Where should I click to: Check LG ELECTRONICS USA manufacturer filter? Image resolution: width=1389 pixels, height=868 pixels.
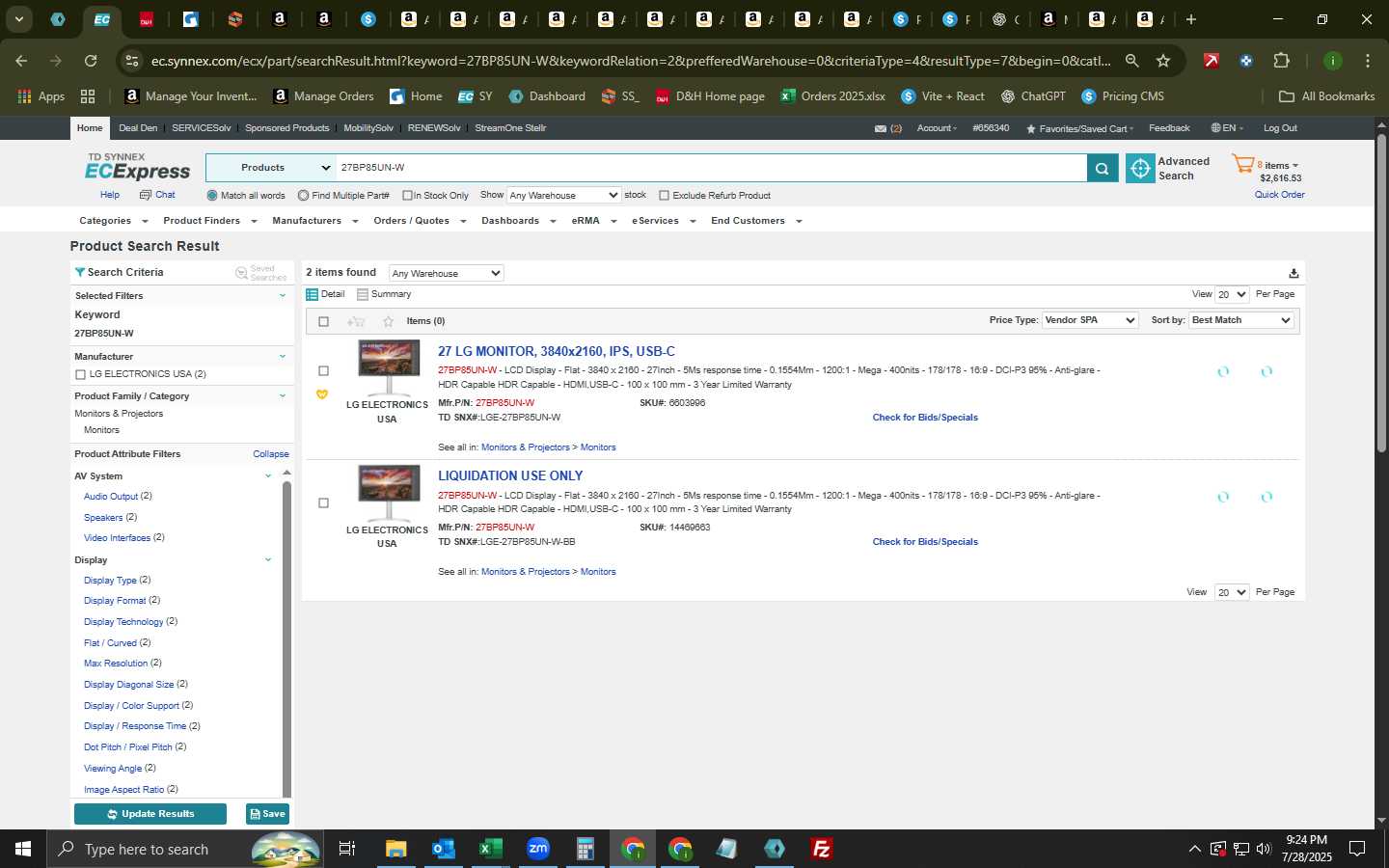tap(80, 374)
